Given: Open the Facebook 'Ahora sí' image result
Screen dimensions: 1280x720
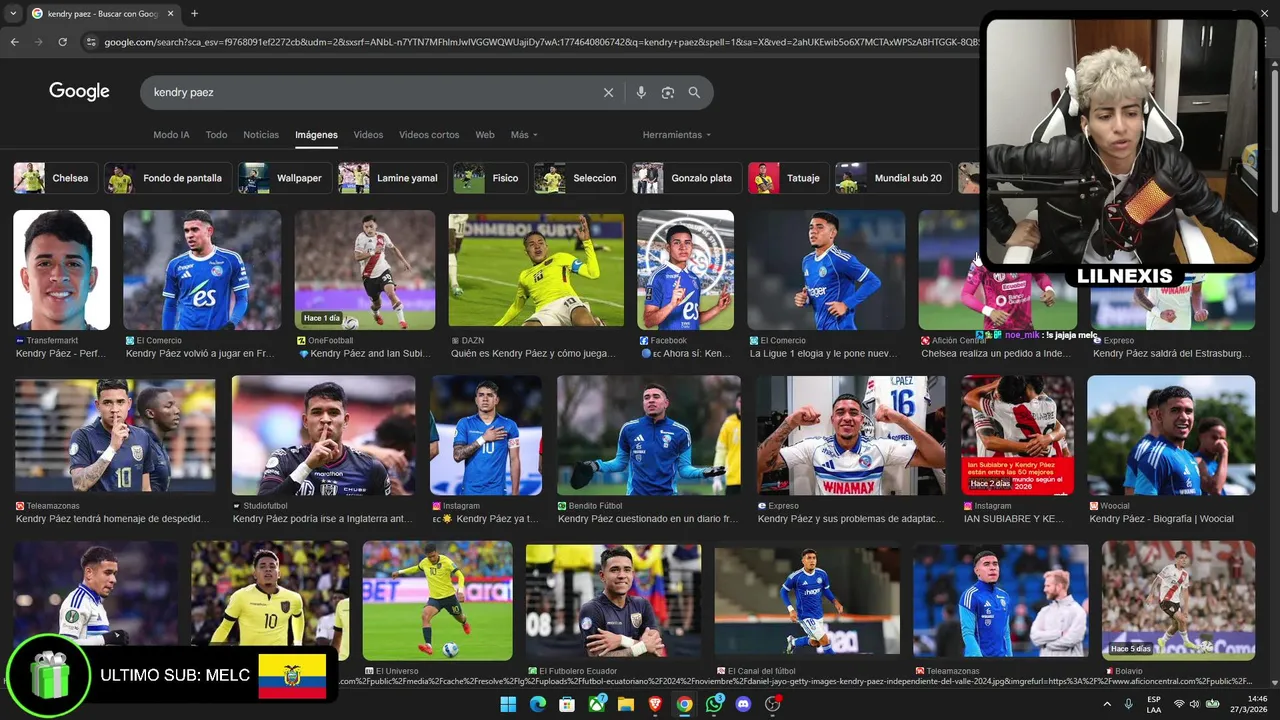Looking at the screenshot, I should (685, 270).
